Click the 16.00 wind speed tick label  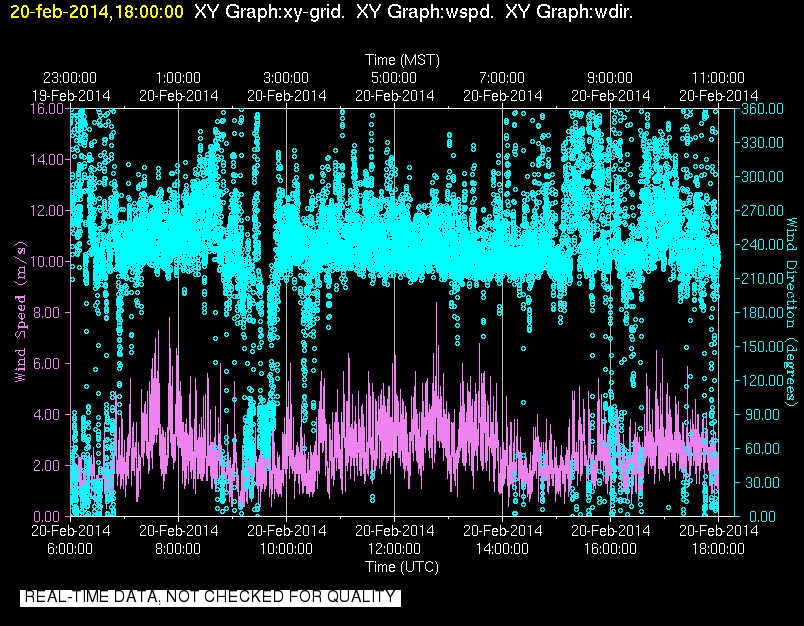48,109
